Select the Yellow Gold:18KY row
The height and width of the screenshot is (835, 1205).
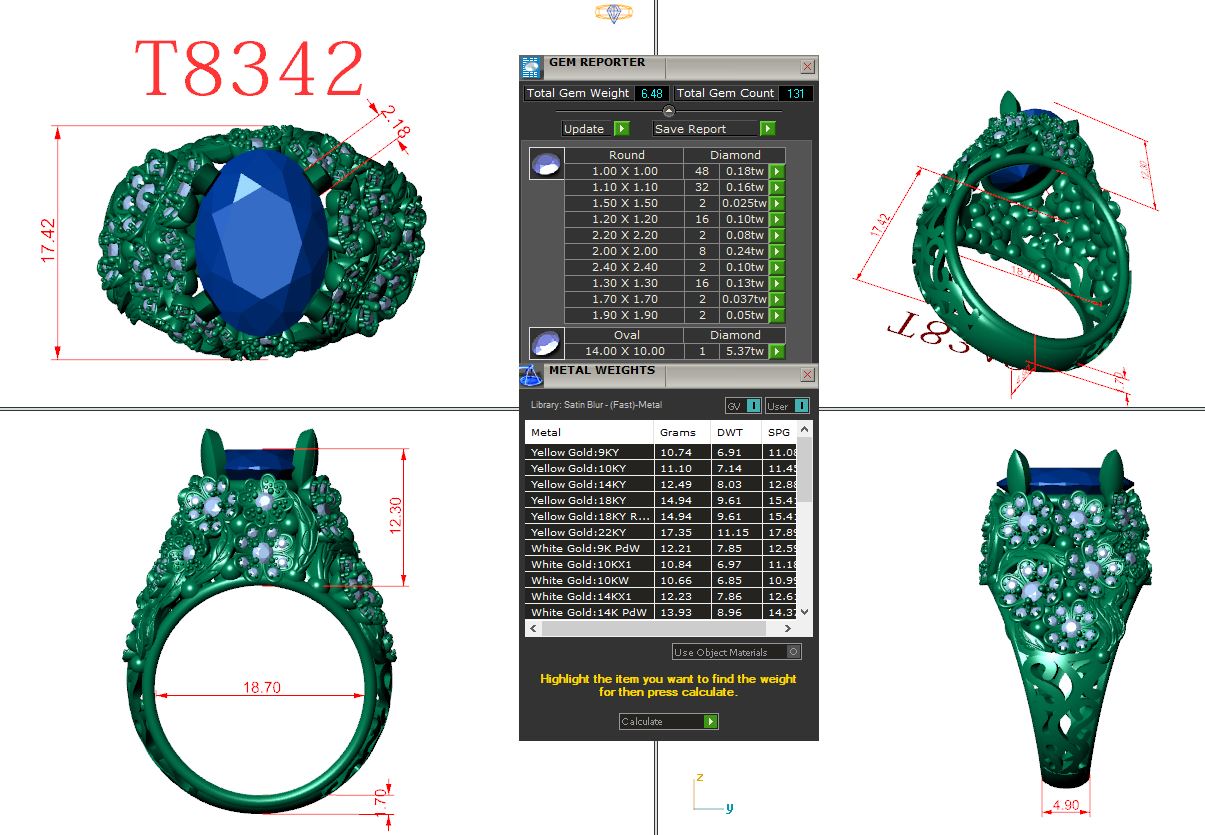point(589,500)
